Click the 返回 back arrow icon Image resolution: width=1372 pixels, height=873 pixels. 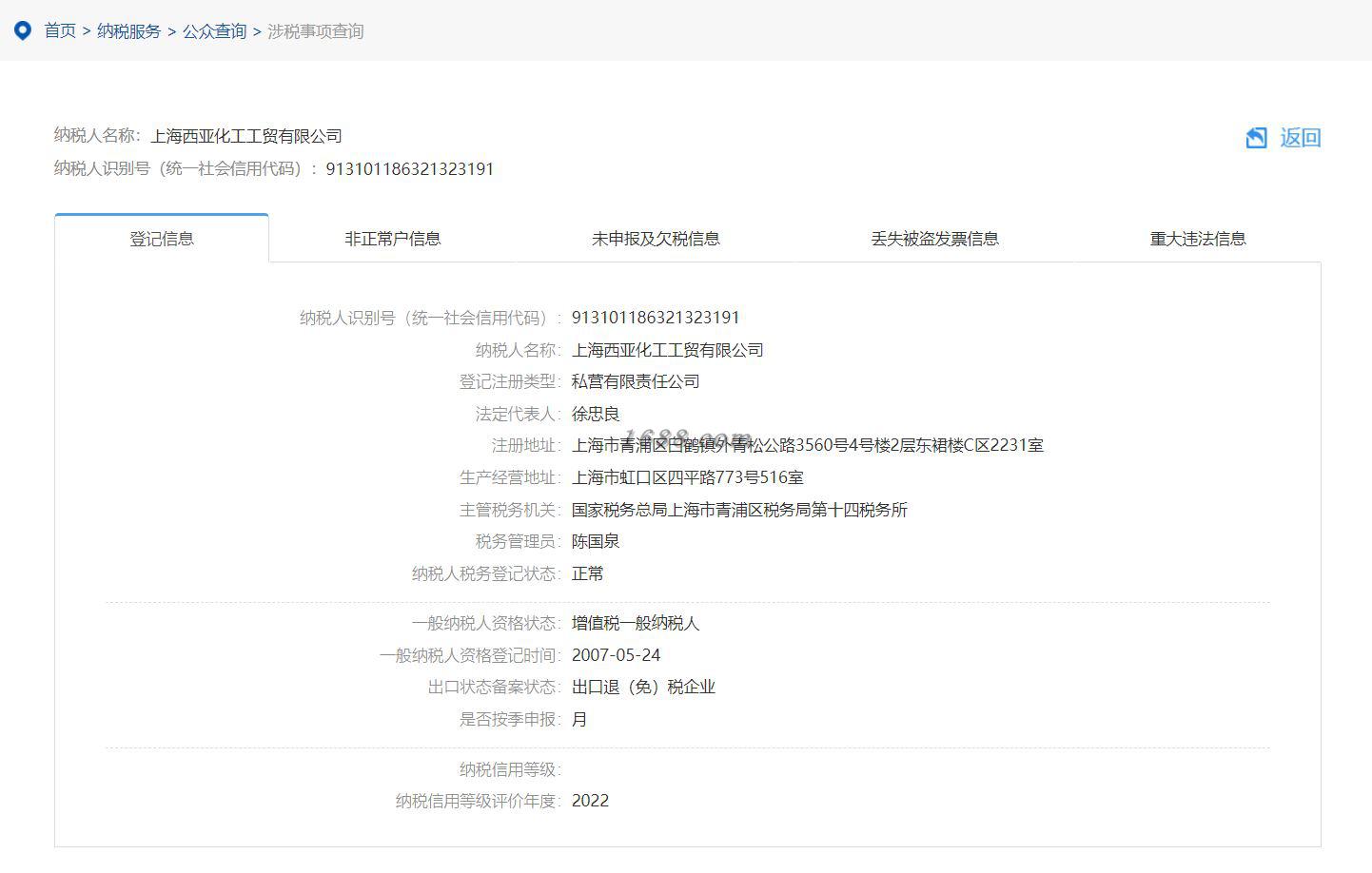1257,138
